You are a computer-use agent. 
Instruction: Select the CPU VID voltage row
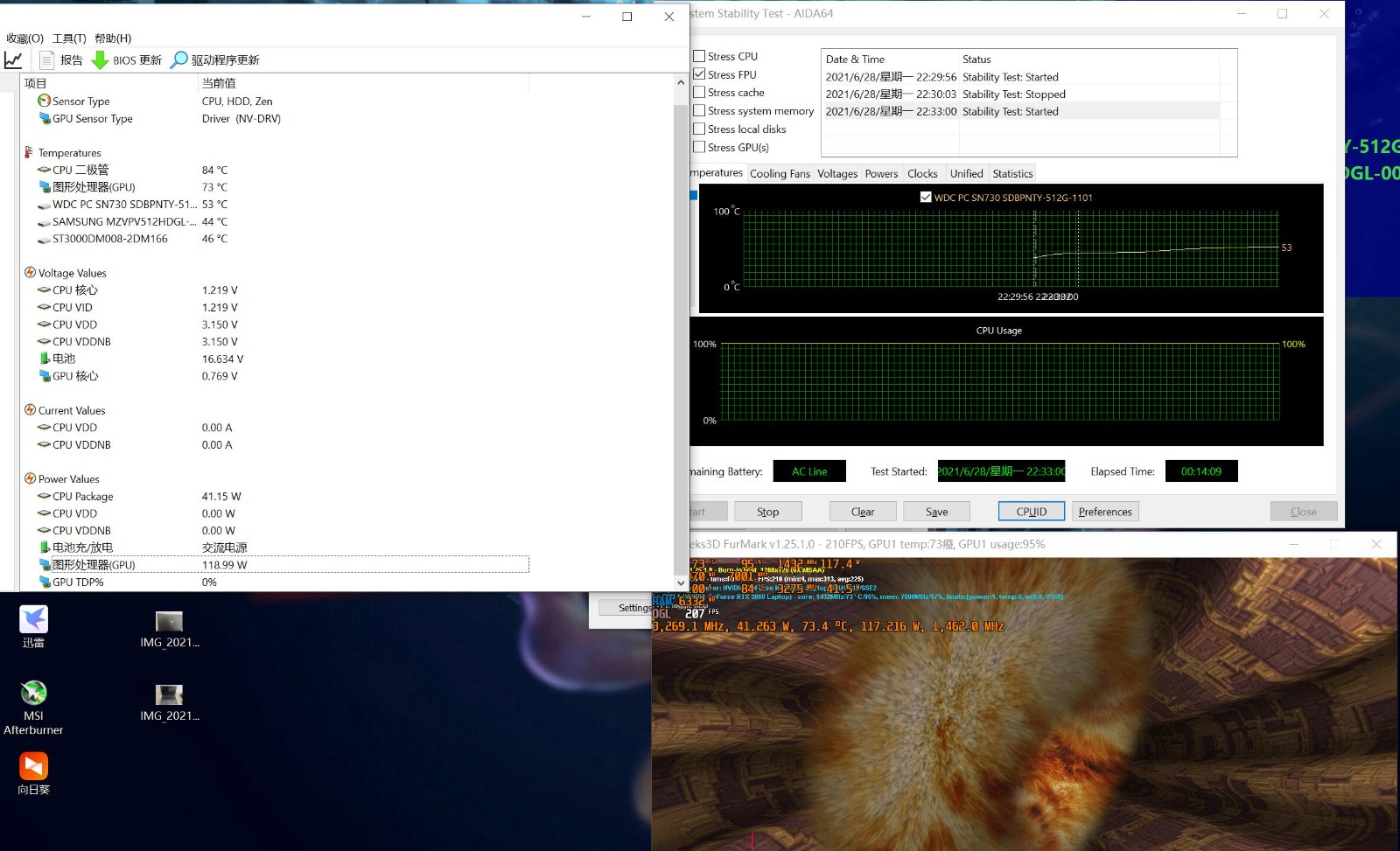[275, 307]
